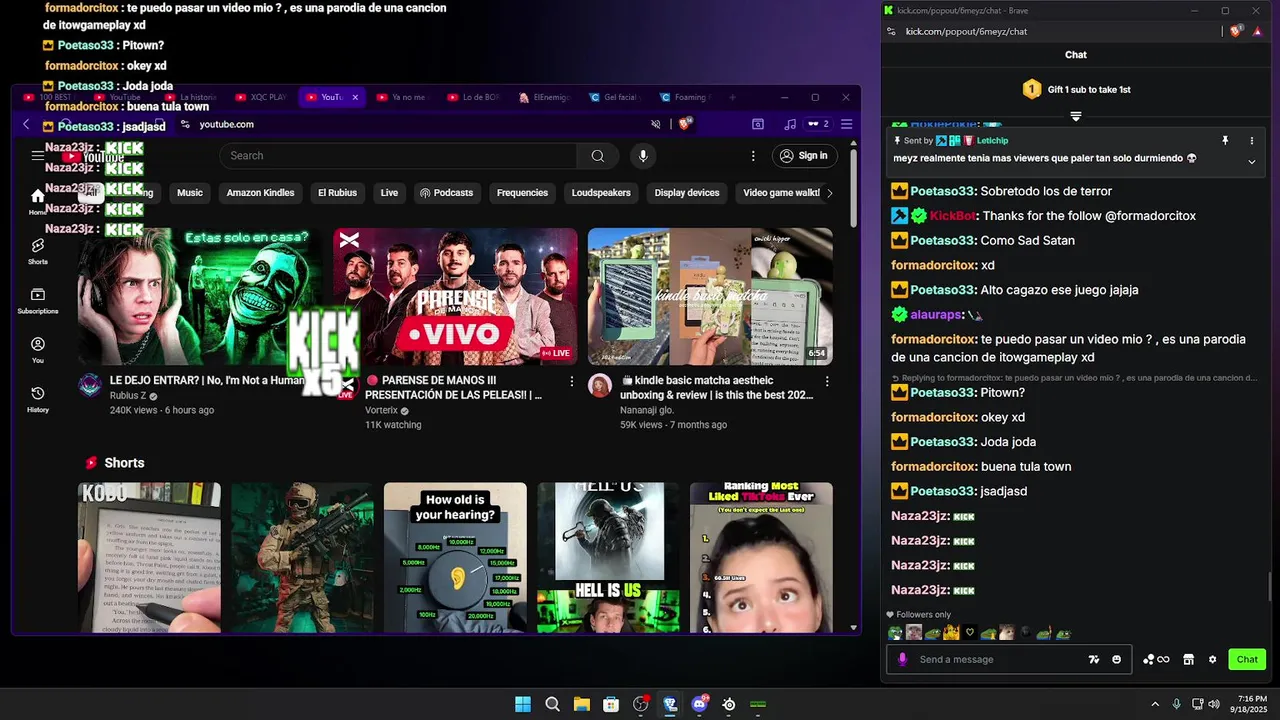Open History in the YouTube sidebar
This screenshot has width=1280, height=720.
pos(38,399)
